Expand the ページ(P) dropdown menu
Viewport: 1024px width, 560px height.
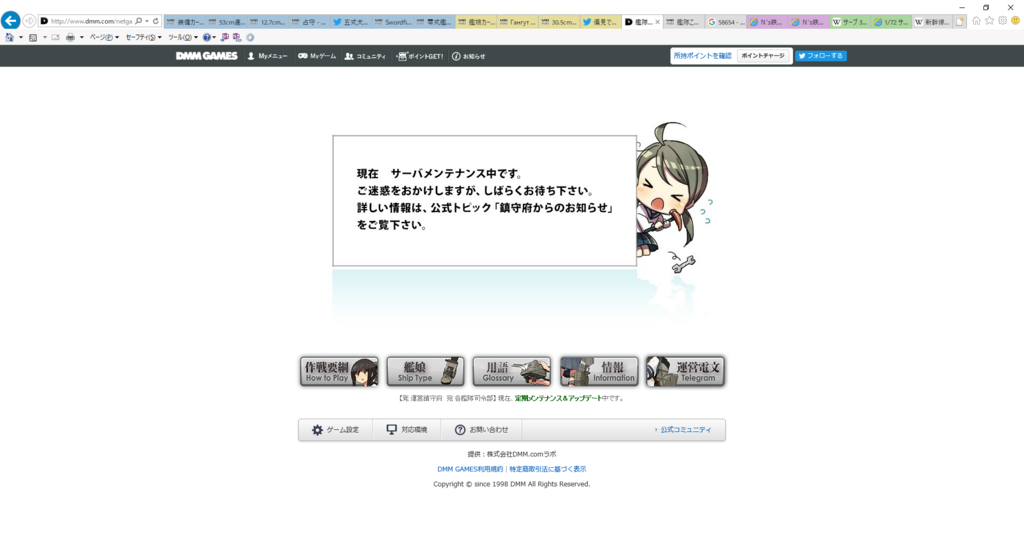[x=104, y=37]
